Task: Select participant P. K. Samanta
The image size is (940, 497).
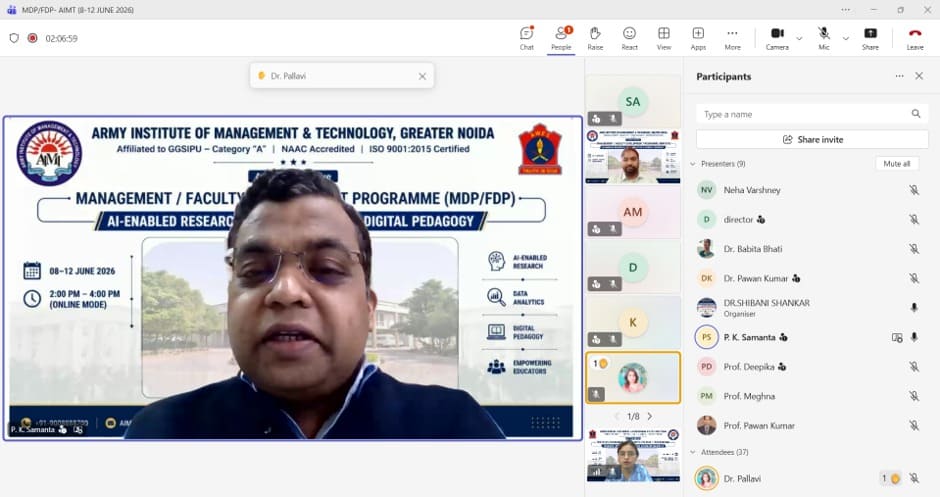Action: click(x=809, y=337)
